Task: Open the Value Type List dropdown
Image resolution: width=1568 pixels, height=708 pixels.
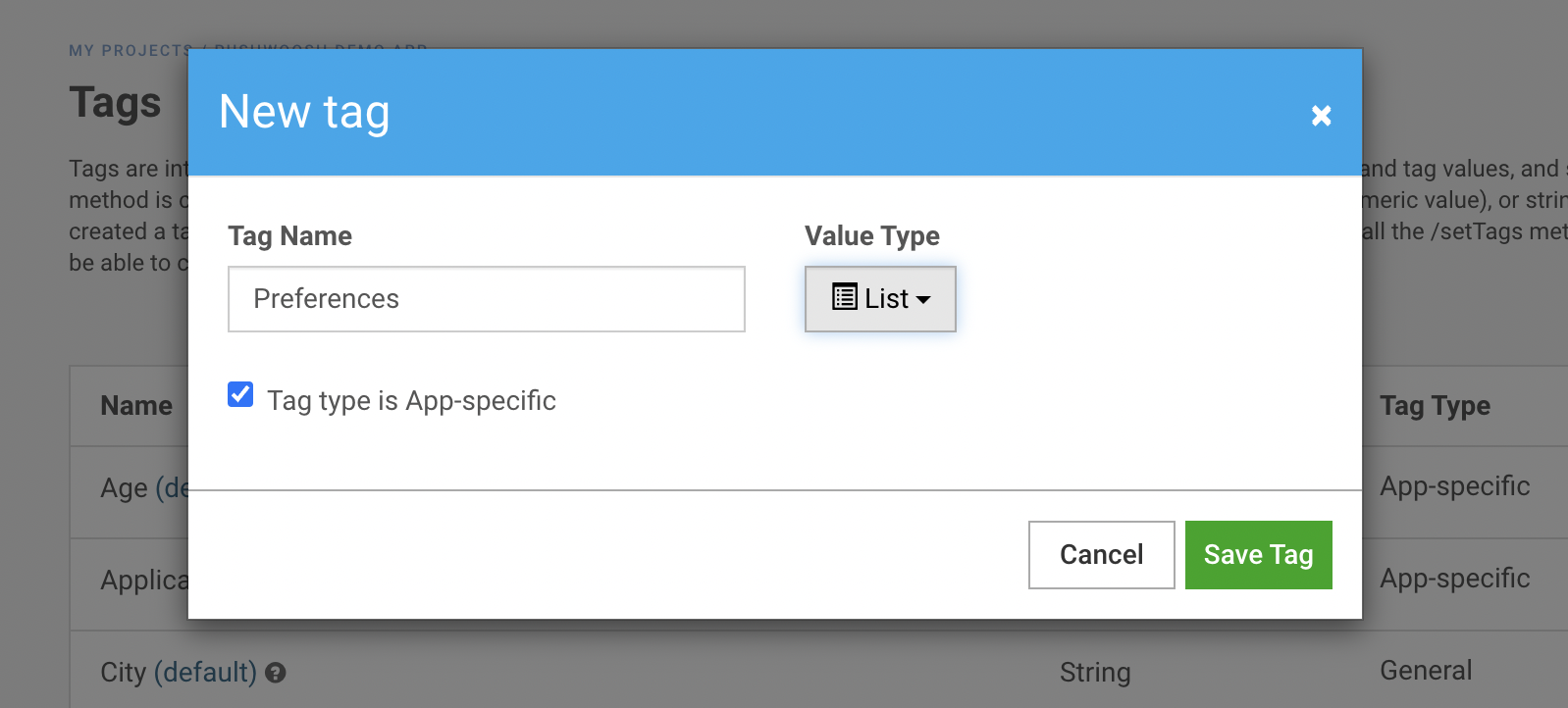Action: (x=880, y=299)
